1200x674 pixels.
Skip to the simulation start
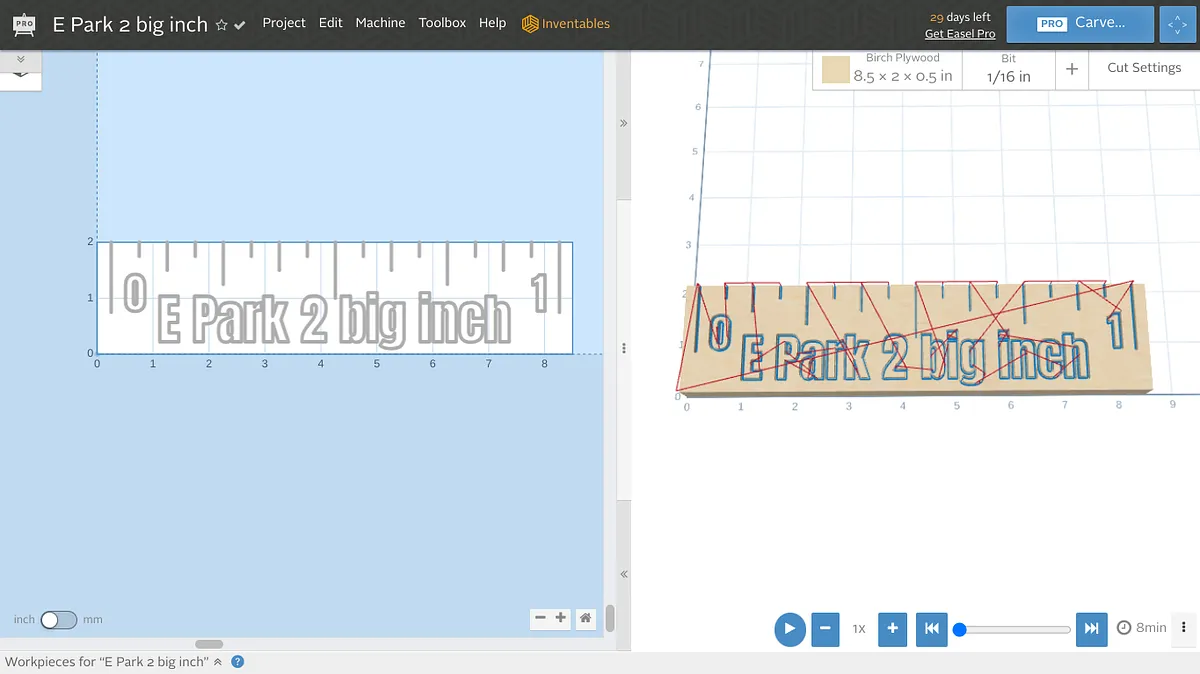pyautogui.click(x=931, y=628)
